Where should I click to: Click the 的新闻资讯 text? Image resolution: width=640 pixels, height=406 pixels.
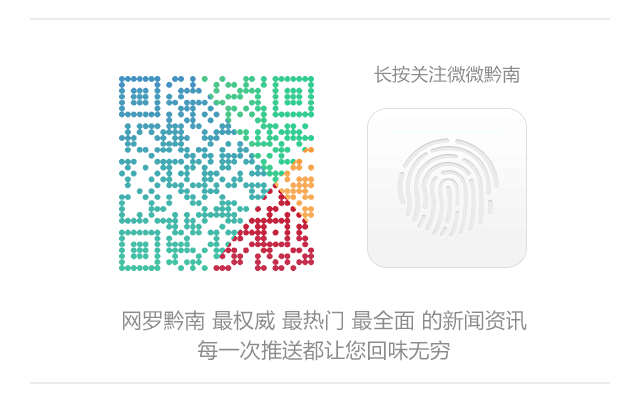[x=474, y=321]
